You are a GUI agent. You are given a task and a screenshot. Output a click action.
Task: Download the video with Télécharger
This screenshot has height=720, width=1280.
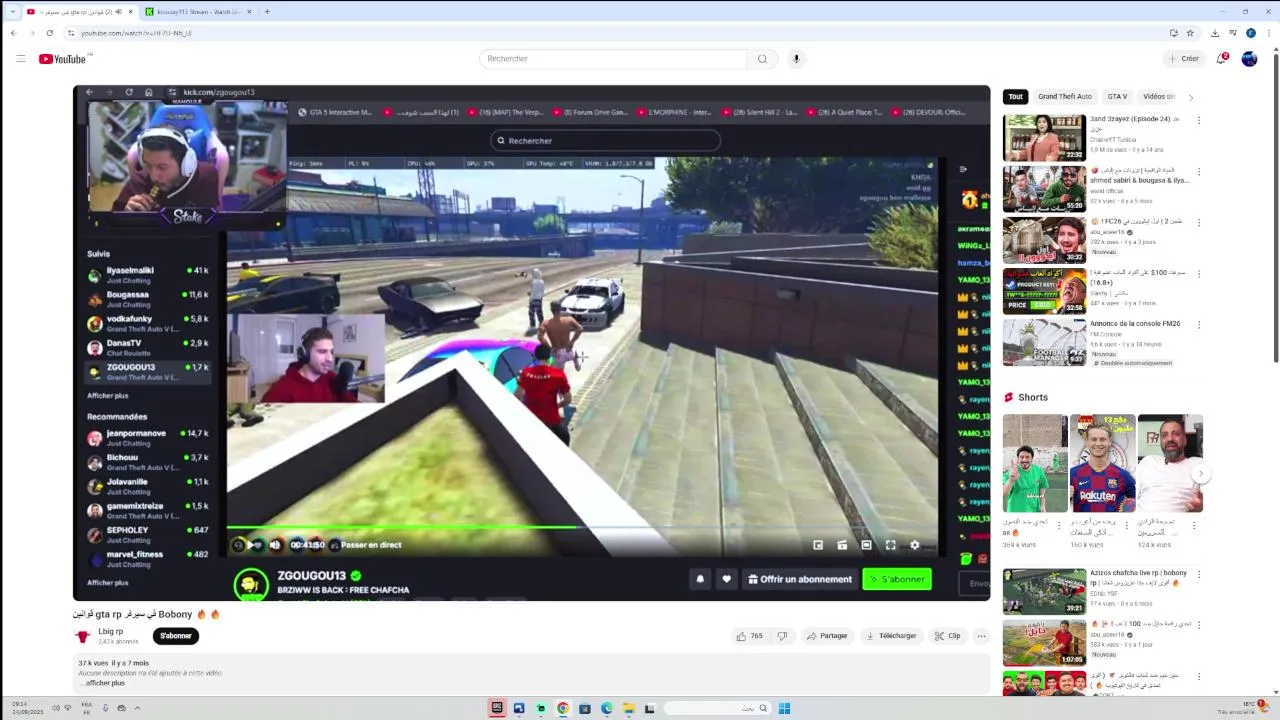pos(891,636)
